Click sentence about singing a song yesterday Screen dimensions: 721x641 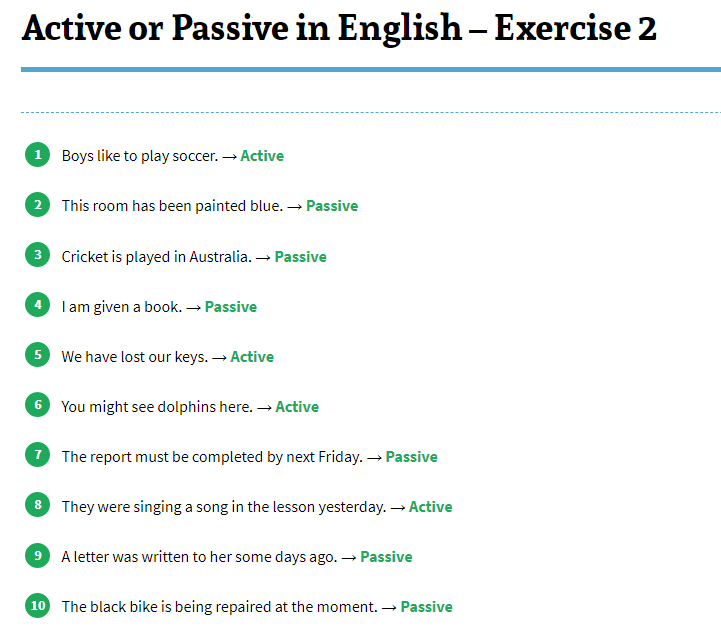tap(223, 507)
